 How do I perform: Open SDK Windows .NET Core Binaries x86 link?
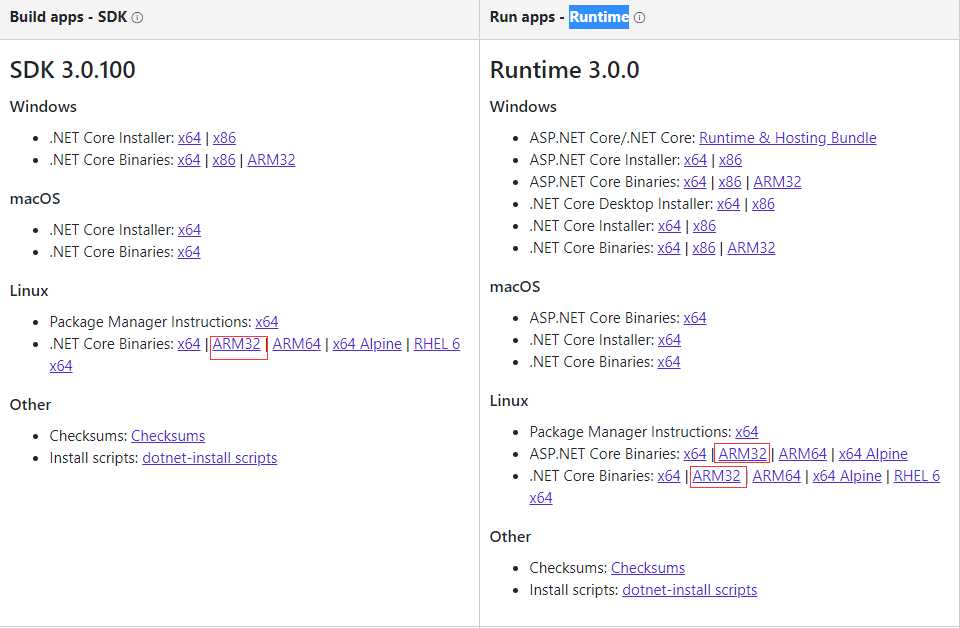[x=223, y=160]
